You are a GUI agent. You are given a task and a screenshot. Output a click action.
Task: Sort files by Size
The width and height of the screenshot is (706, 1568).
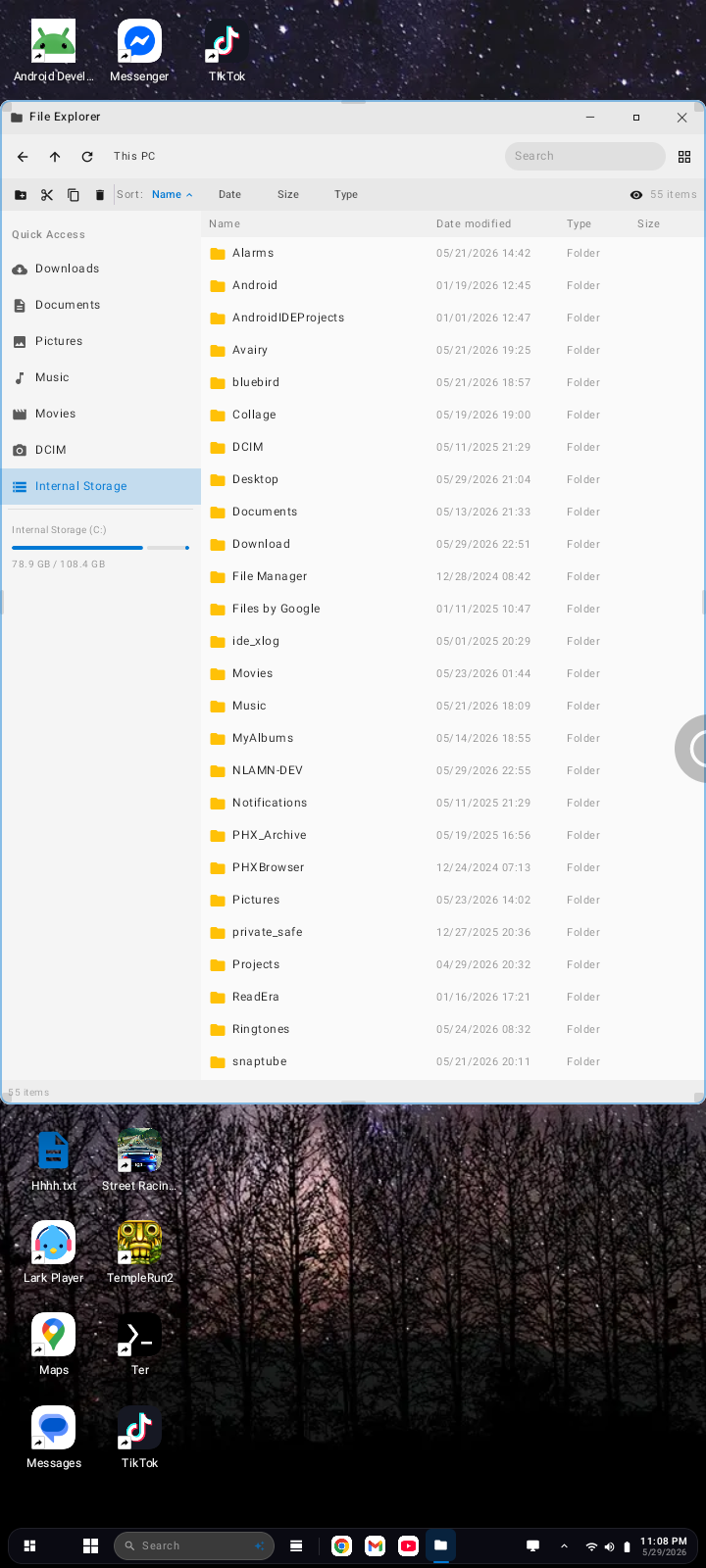click(288, 195)
